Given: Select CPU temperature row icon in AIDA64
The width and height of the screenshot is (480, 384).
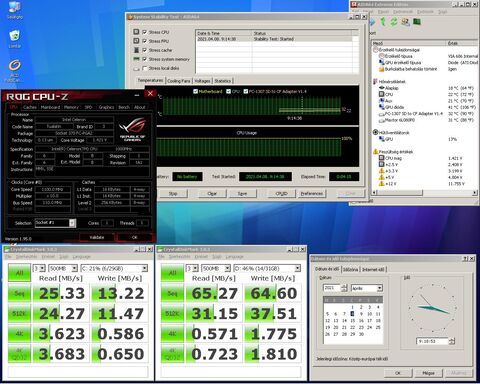Looking at the screenshot, I should (x=382, y=94).
